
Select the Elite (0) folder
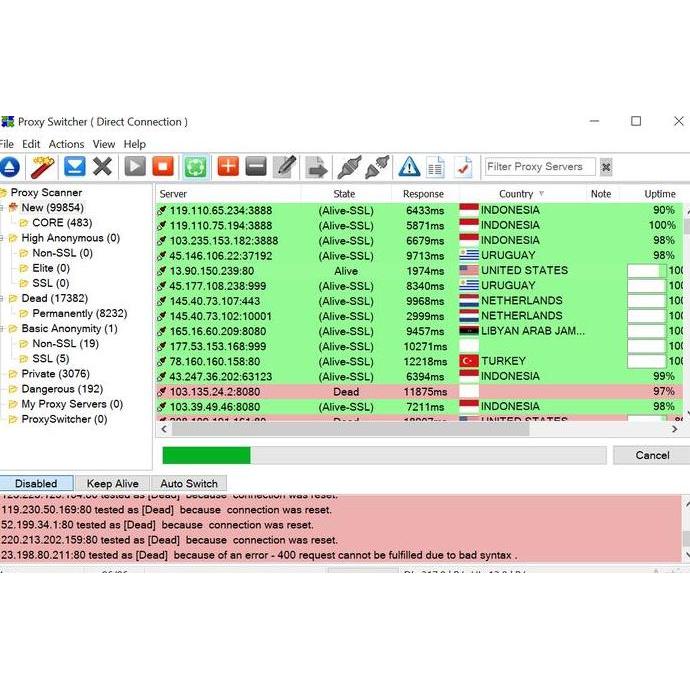point(51,268)
